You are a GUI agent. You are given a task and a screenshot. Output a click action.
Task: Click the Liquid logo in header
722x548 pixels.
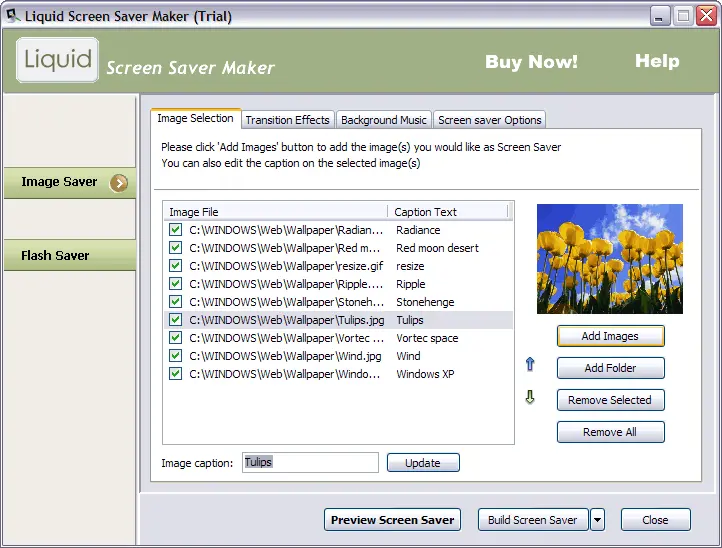58,60
